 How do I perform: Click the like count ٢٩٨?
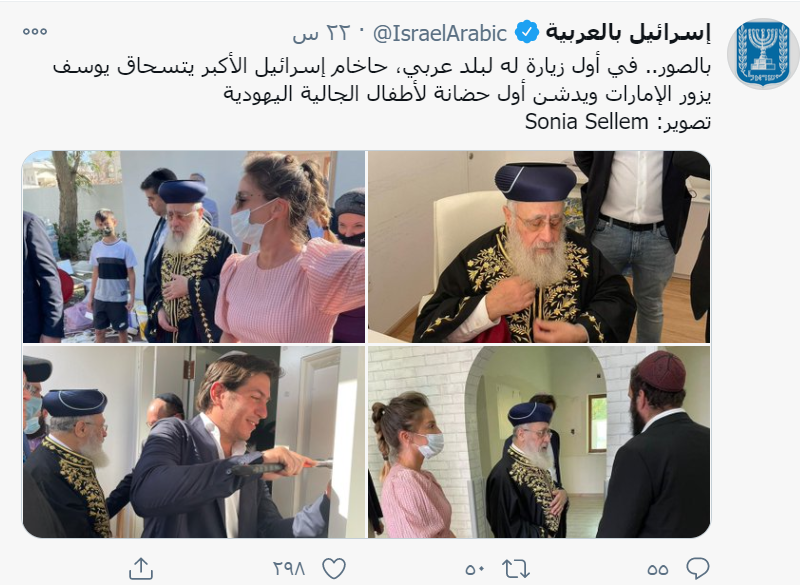(x=289, y=569)
